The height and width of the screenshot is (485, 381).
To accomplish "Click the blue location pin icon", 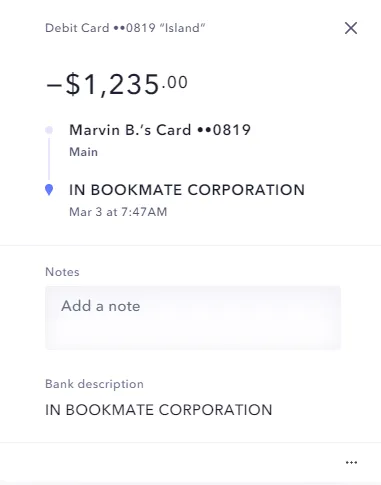I will (49, 190).
